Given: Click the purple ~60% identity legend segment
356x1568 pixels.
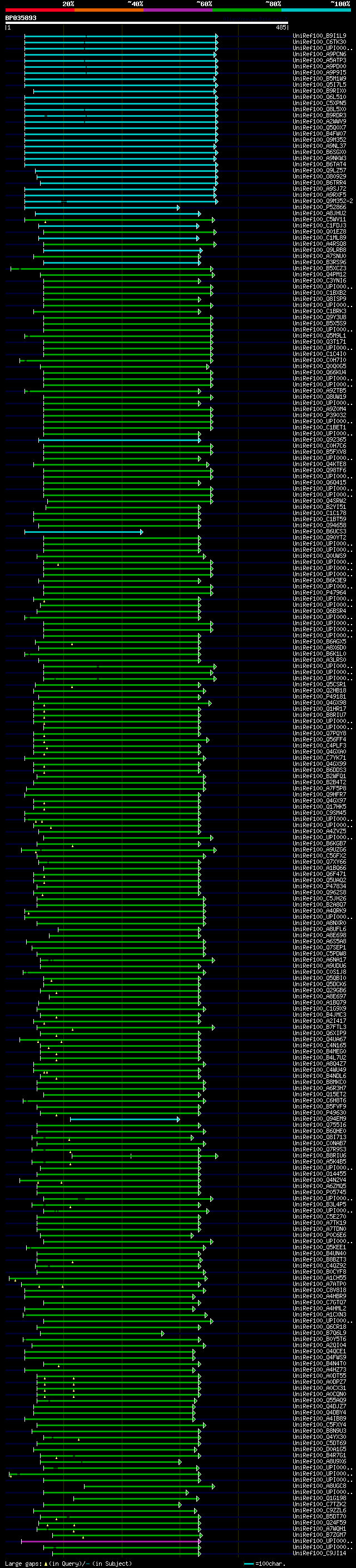Looking at the screenshot, I should (x=177, y=10).
